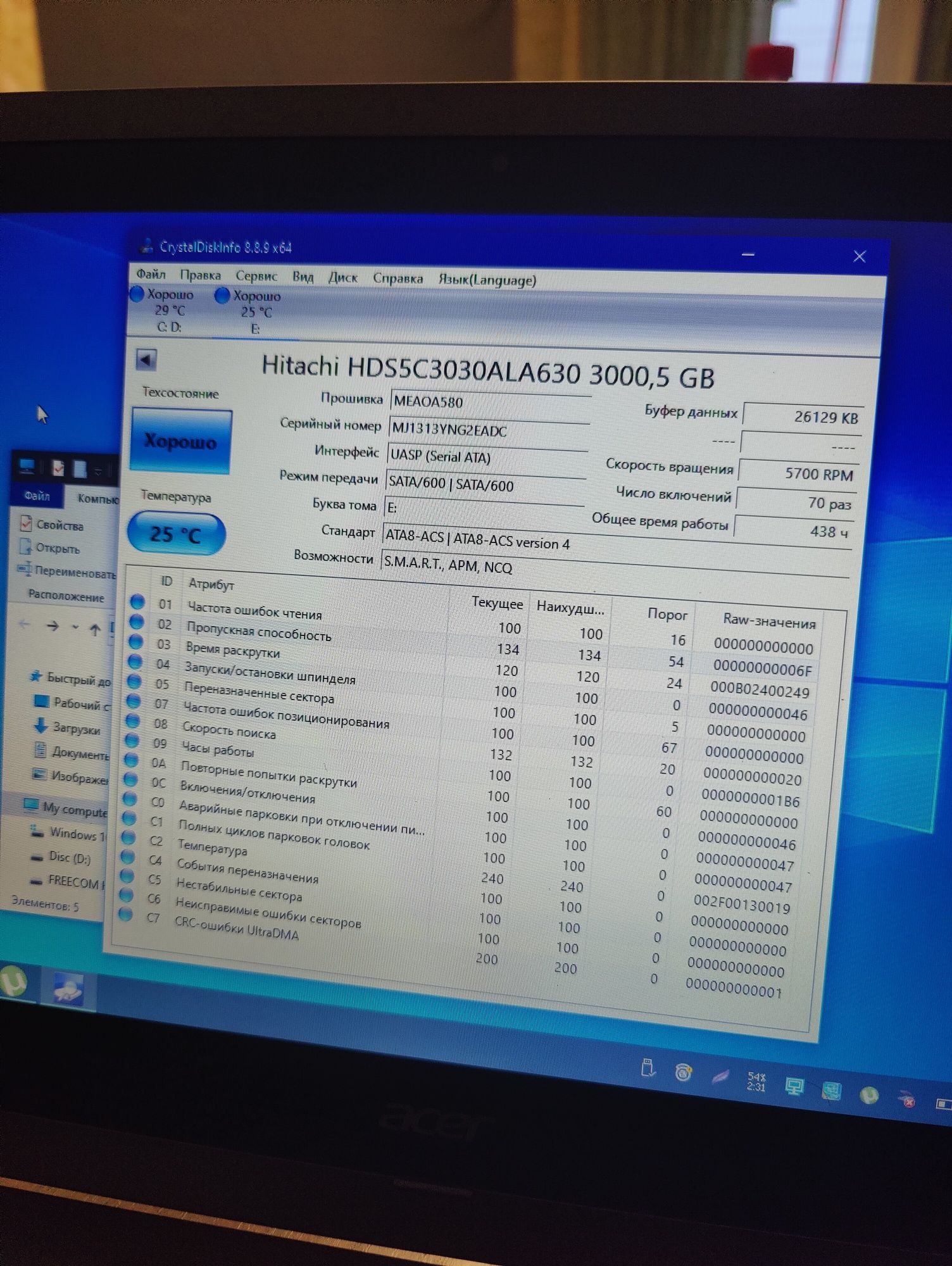The image size is (952, 1266).
Task: Open the Вид menu
Action: click(x=303, y=277)
